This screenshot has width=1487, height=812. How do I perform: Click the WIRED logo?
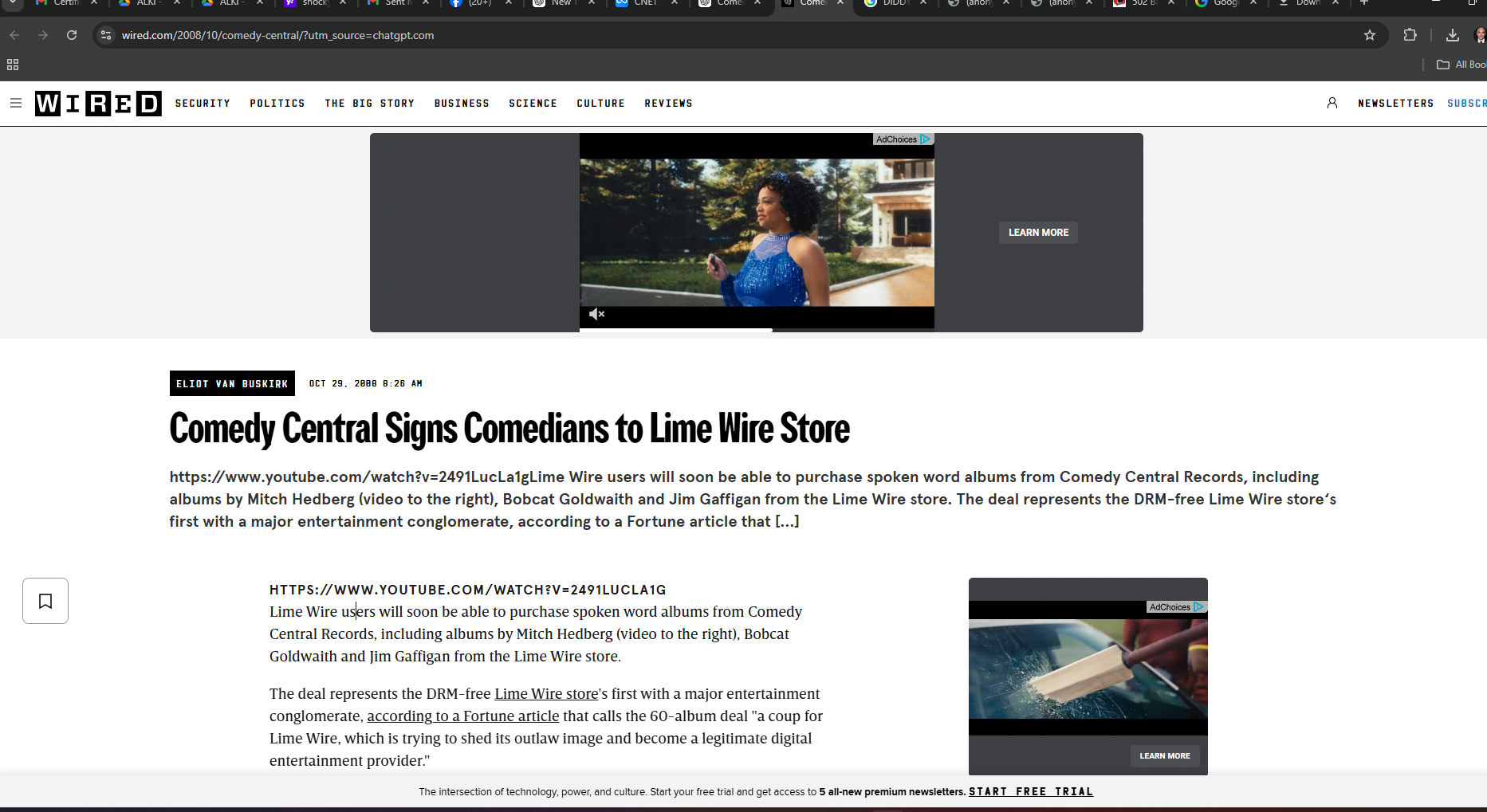[x=98, y=104]
